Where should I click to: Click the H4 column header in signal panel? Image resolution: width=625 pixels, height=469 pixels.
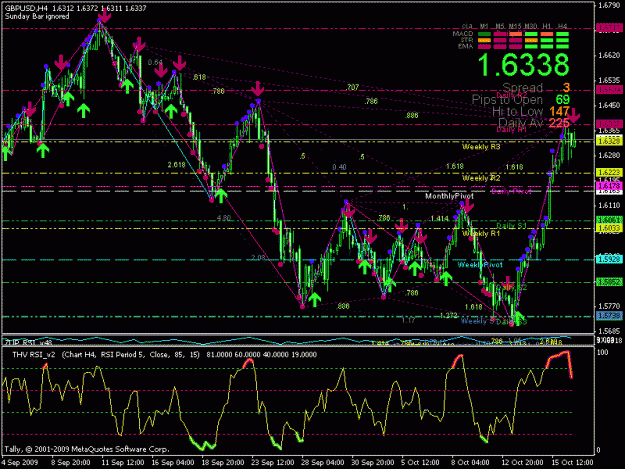point(562,26)
